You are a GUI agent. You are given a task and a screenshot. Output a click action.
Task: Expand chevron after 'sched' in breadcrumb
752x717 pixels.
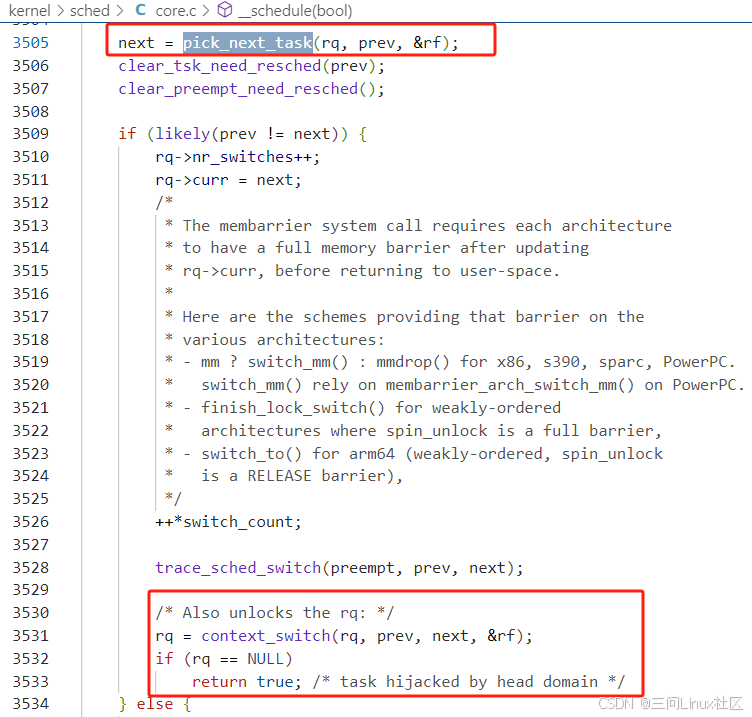coord(120,11)
